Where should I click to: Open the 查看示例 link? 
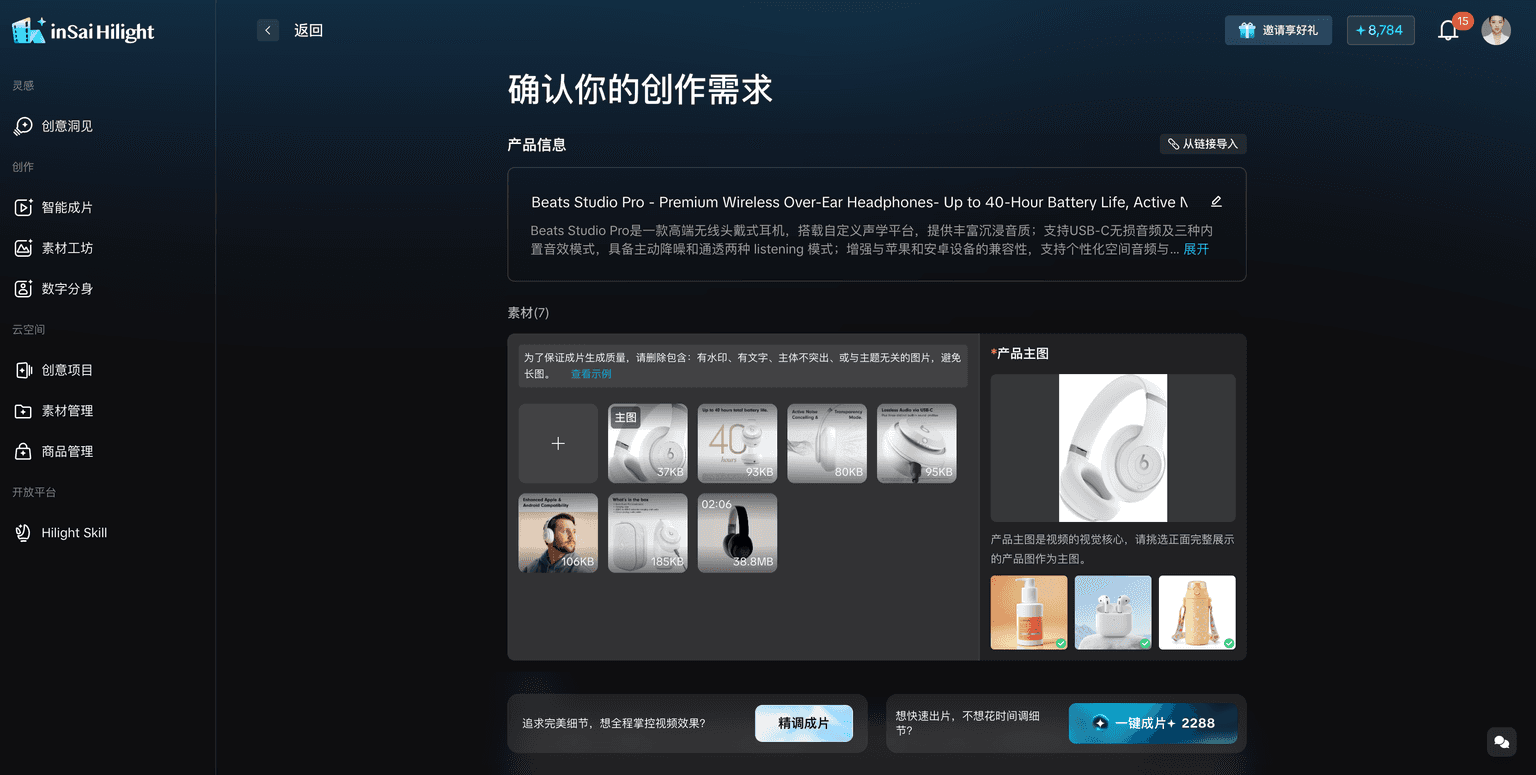[591, 374]
